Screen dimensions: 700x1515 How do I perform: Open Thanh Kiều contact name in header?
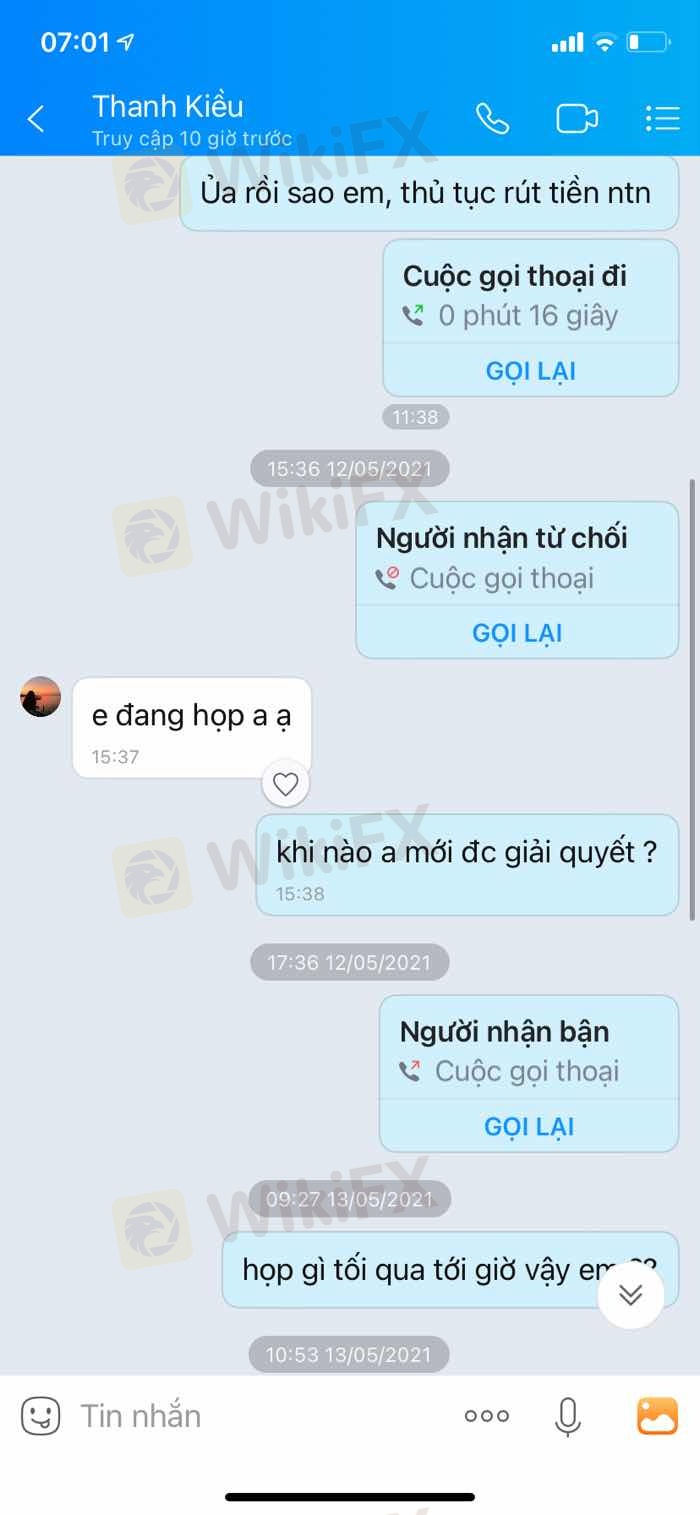[x=168, y=106]
